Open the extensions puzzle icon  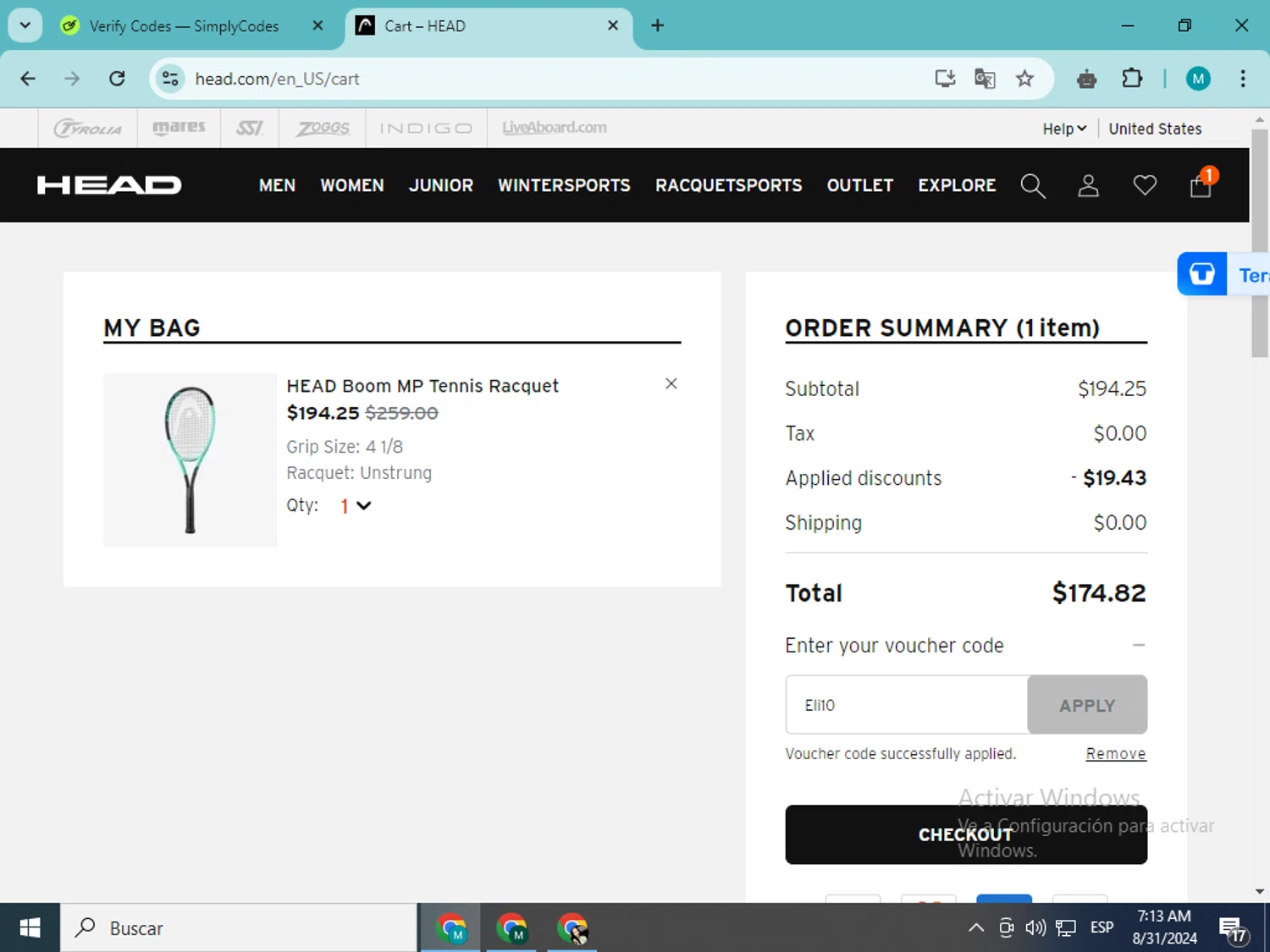click(1132, 79)
